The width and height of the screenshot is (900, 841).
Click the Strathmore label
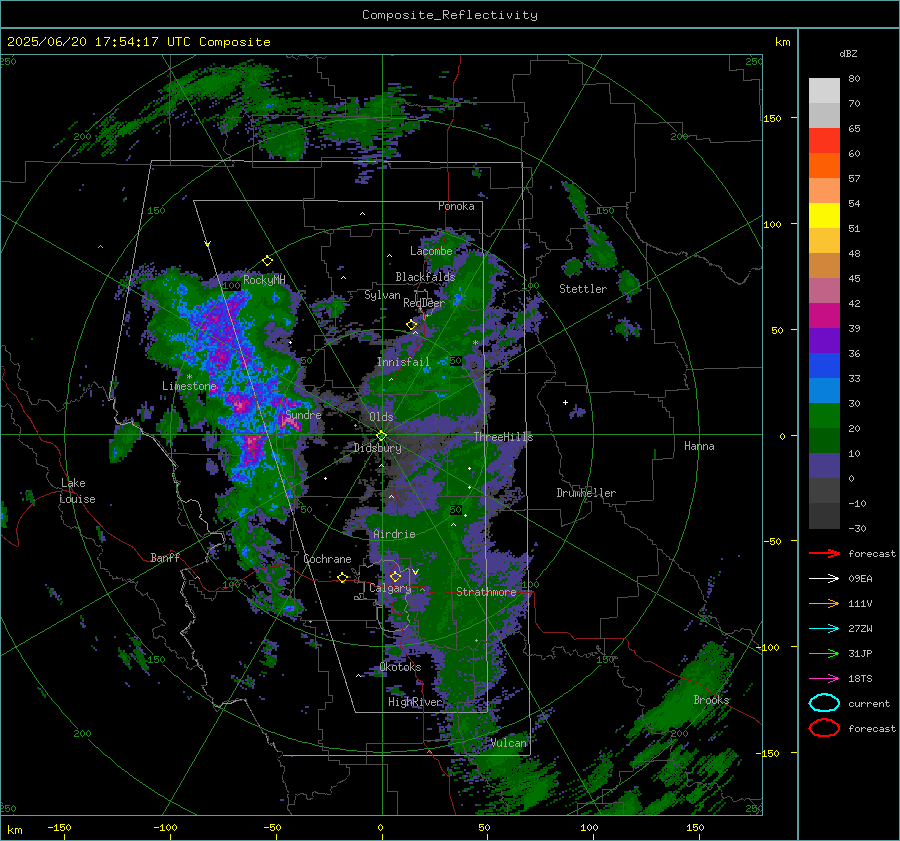pos(486,592)
